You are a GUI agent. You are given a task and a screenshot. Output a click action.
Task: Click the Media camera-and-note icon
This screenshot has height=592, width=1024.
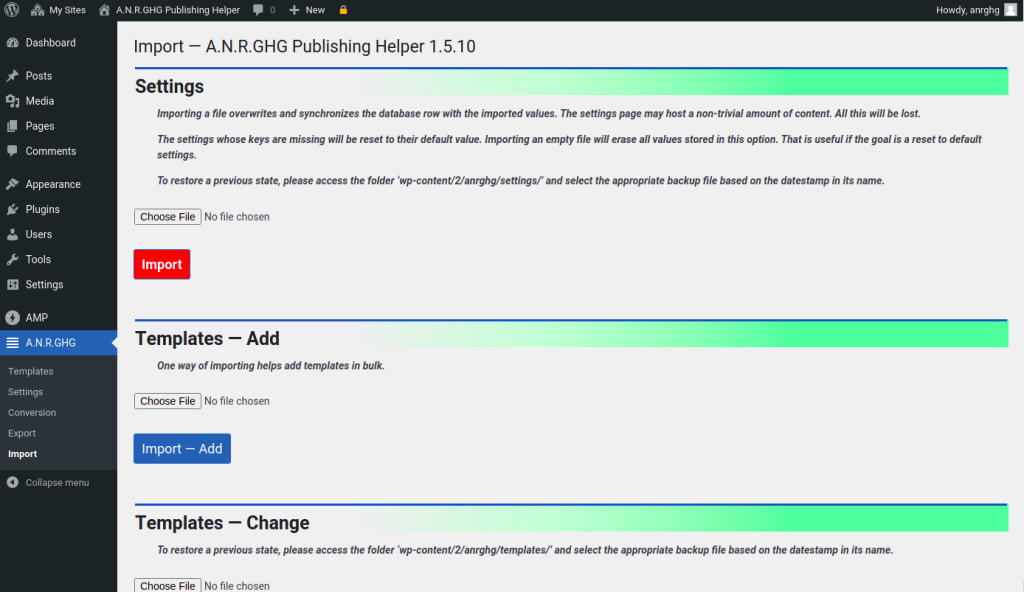click(x=12, y=101)
